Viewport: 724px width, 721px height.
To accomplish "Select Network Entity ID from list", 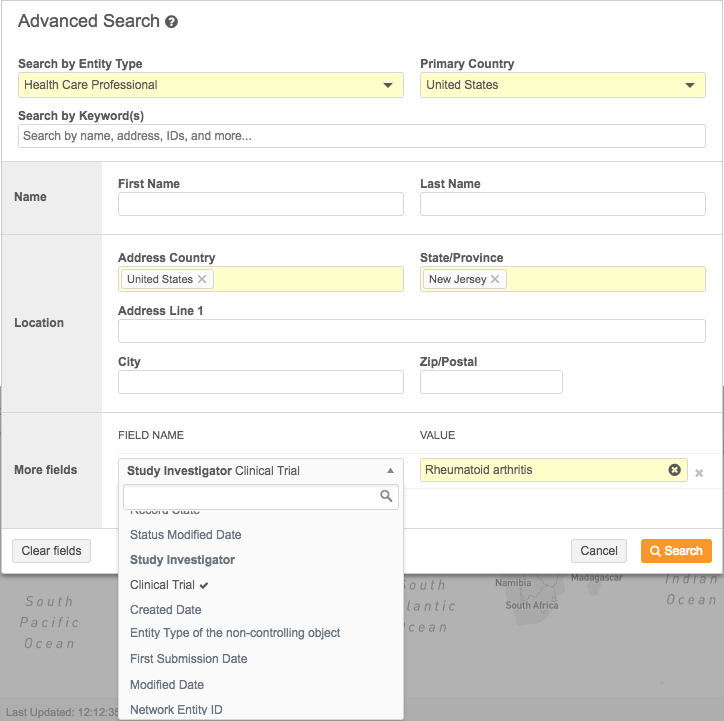I will 176,710.
